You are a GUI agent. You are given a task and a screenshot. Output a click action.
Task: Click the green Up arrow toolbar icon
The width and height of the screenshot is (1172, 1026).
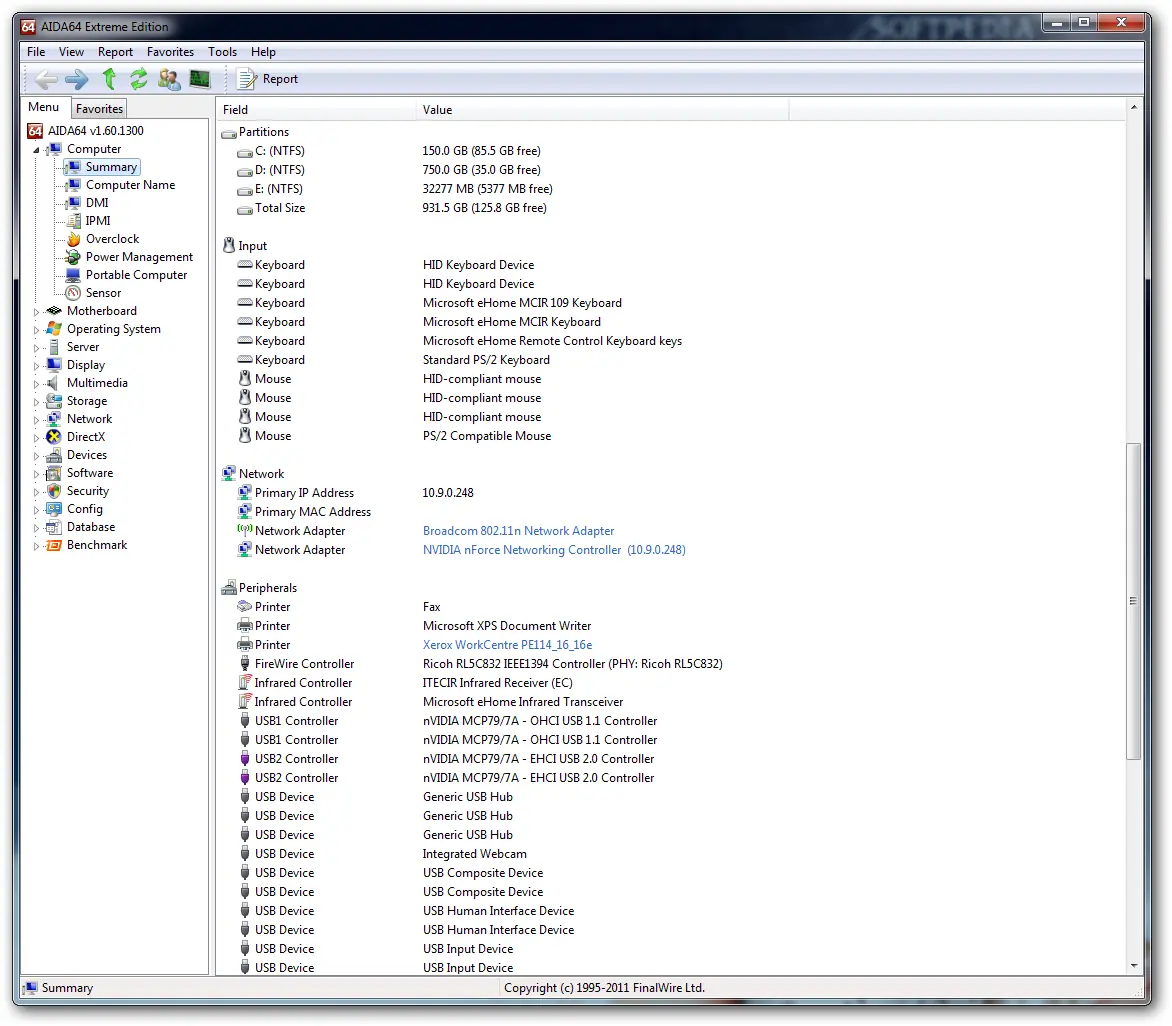tap(109, 79)
